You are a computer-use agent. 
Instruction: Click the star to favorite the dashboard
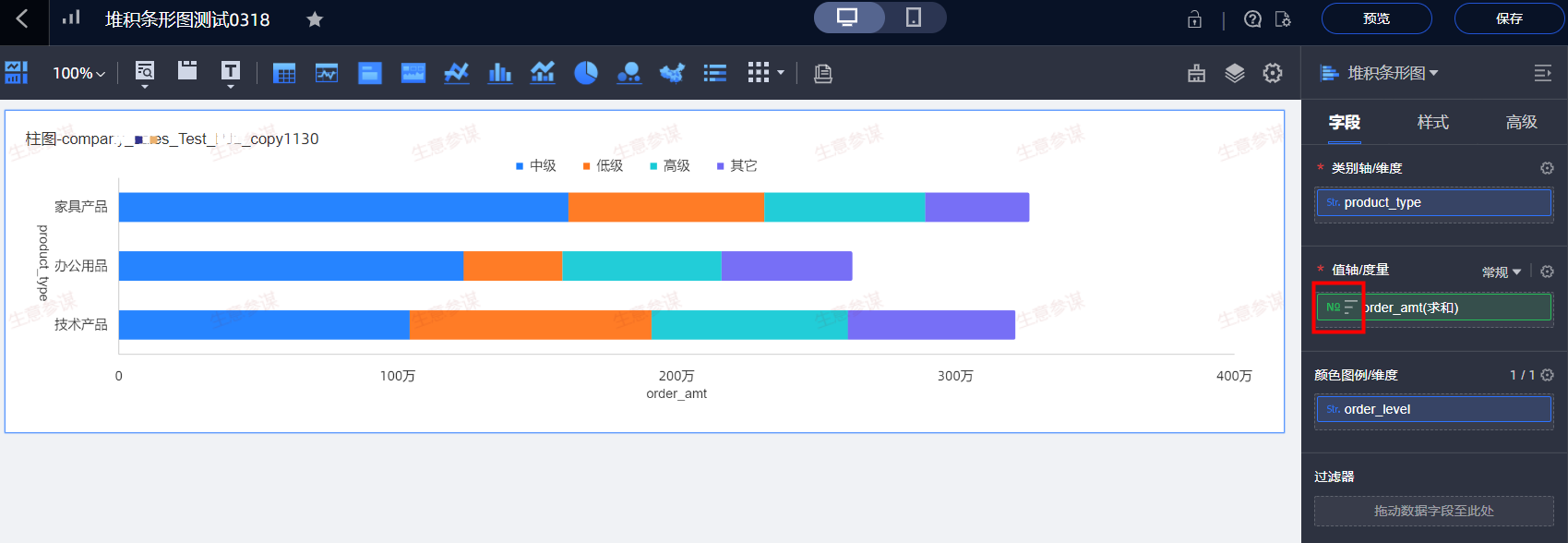click(x=315, y=19)
